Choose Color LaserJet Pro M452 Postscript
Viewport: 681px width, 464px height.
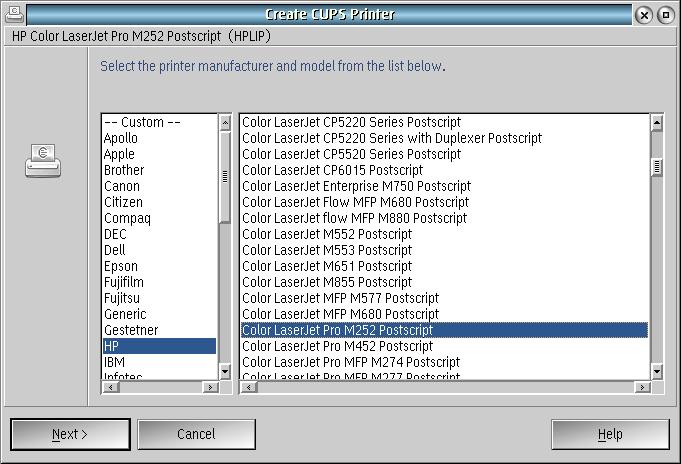click(444, 346)
